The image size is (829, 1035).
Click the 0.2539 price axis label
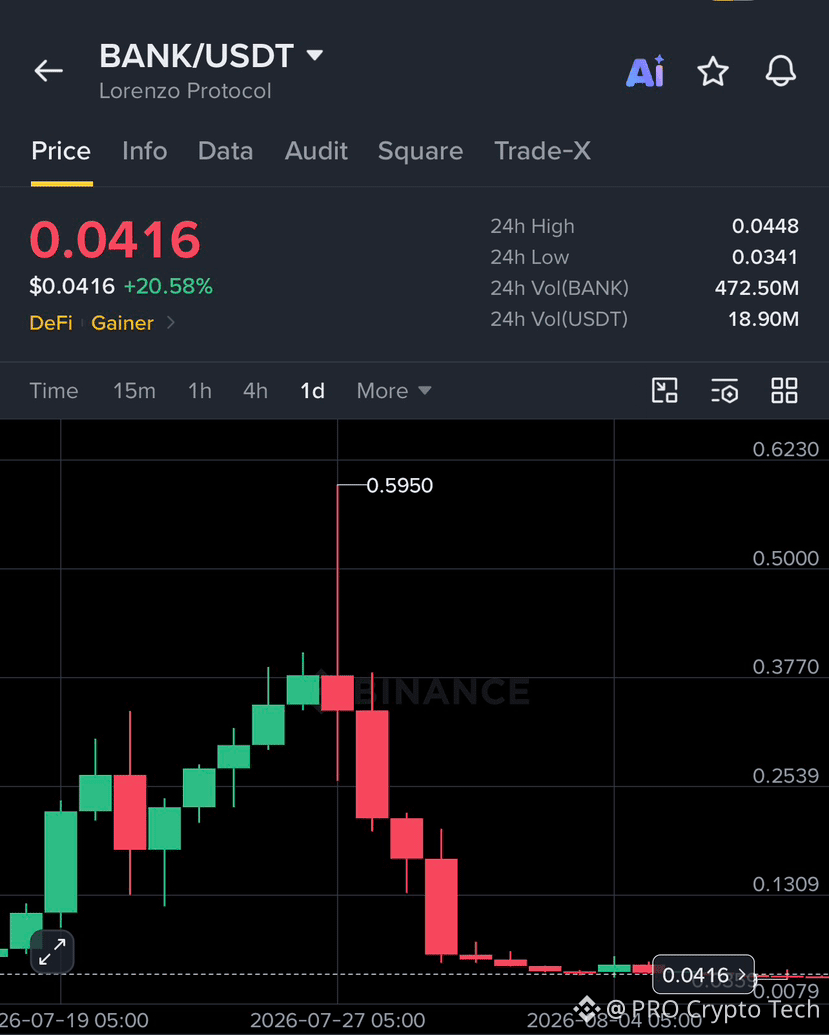[x=785, y=776]
